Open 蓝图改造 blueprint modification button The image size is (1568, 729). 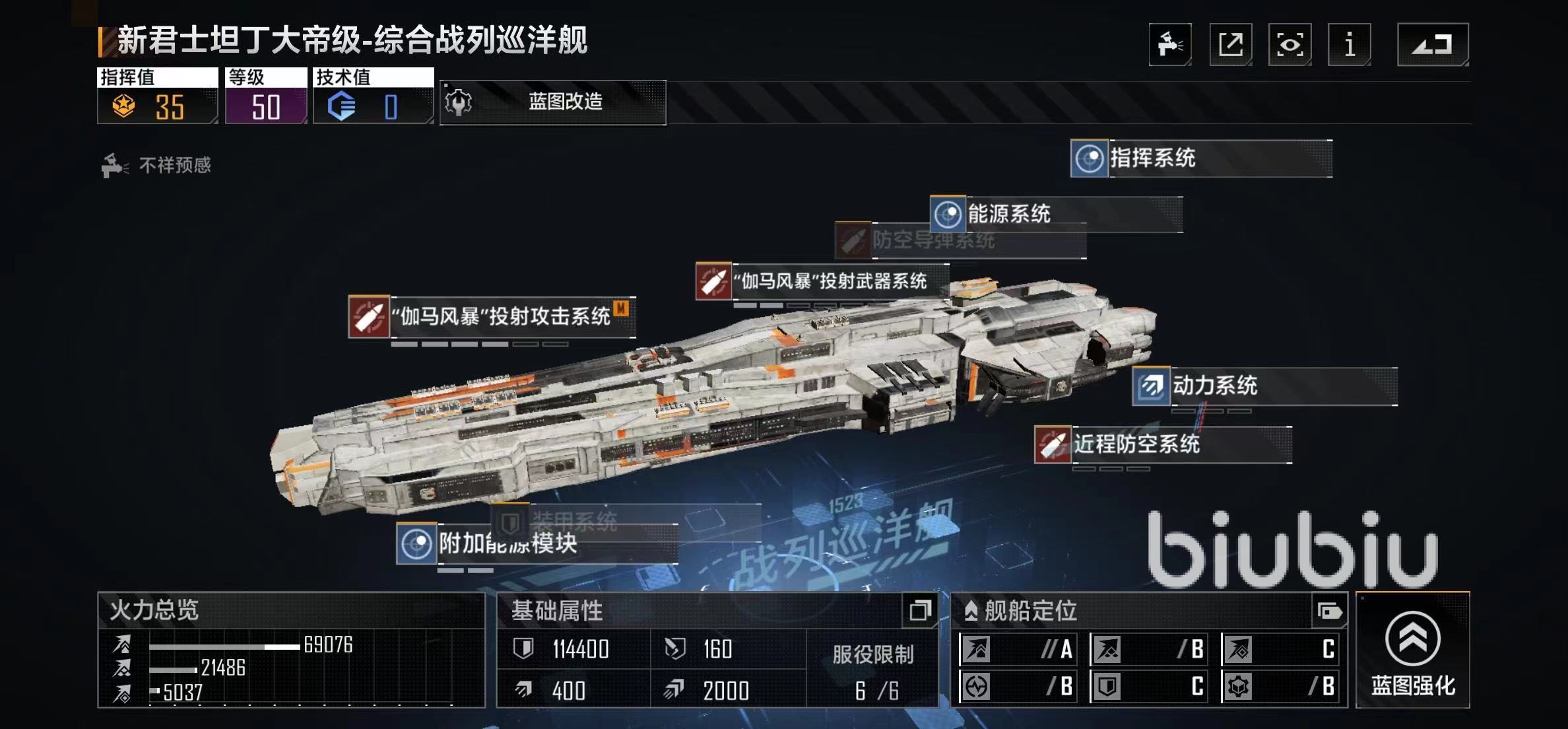[x=553, y=102]
